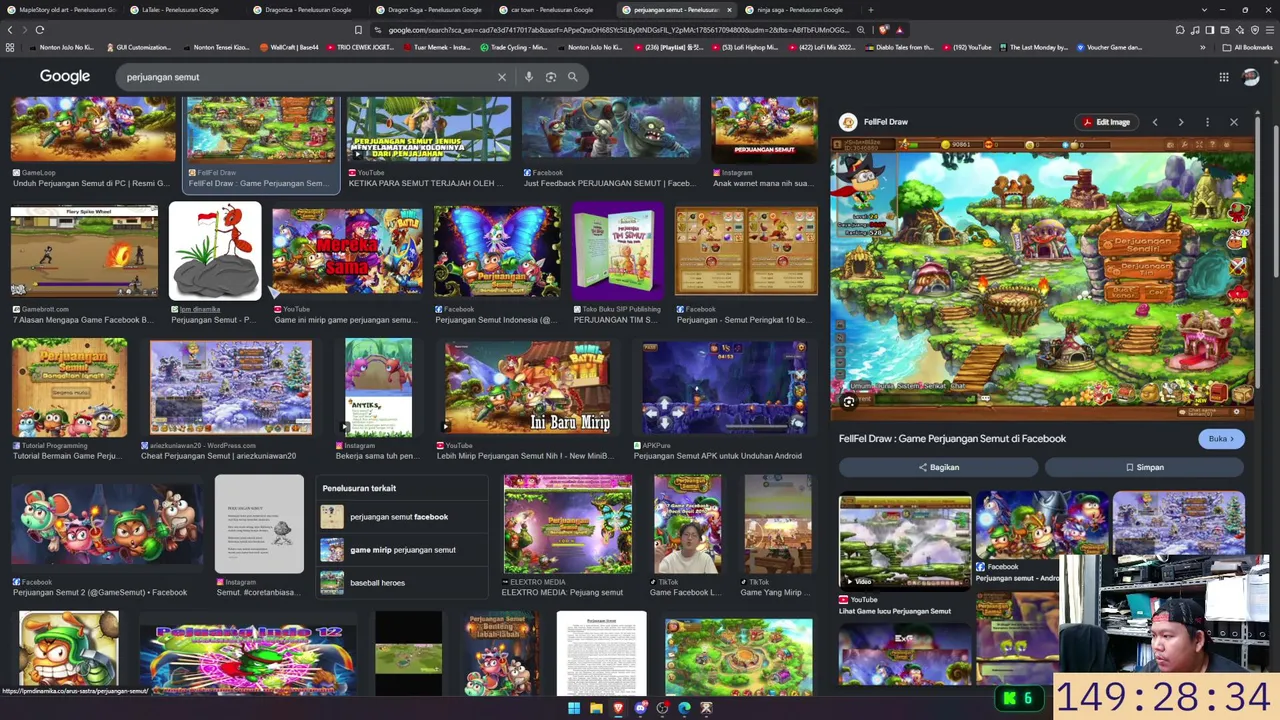Click the page vertical scrollbar
Image resolution: width=1280 pixels, height=720 pixels.
pos(1274,200)
